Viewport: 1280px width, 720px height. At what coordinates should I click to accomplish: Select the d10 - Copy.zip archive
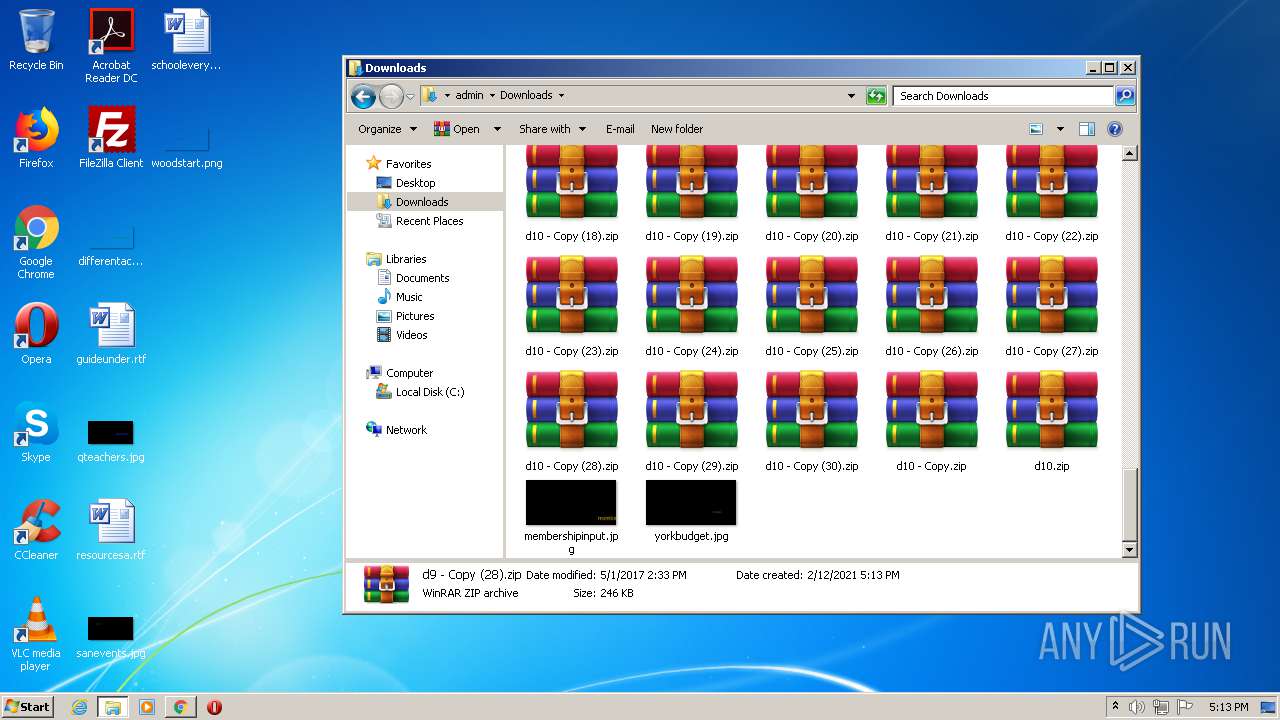[x=932, y=422]
